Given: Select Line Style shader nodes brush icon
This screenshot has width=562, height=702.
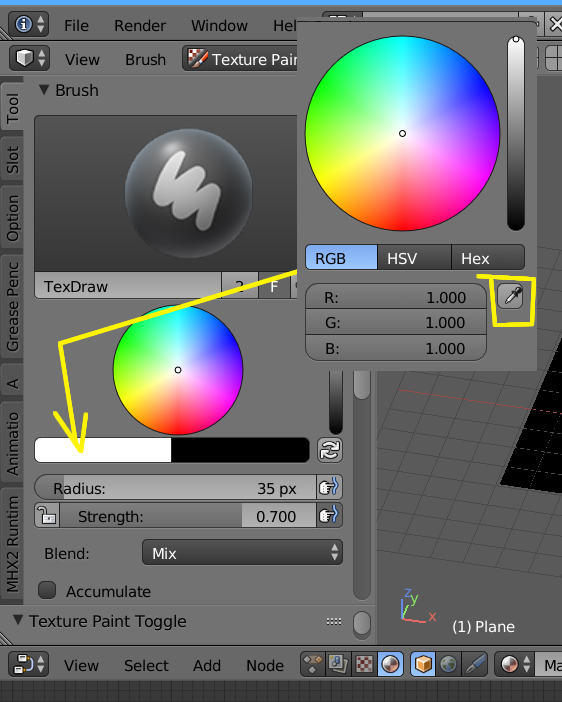Looking at the screenshot, I should [x=474, y=664].
